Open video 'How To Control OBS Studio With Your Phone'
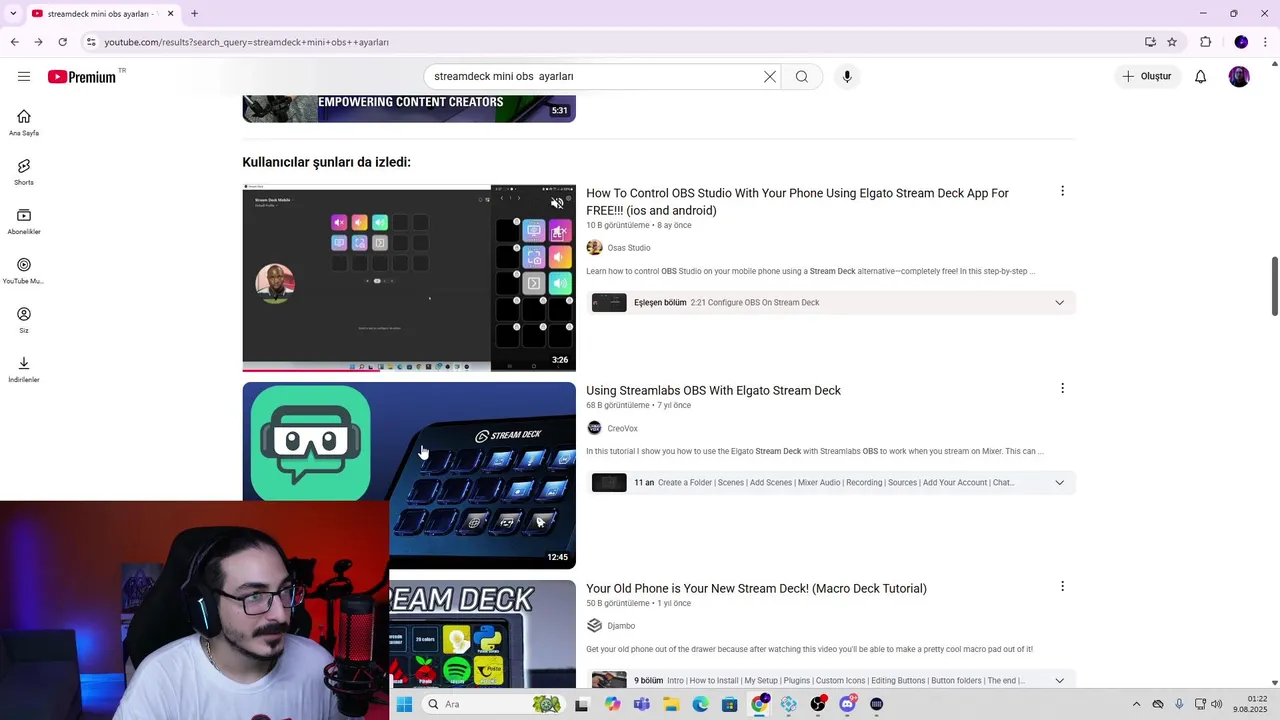 797,202
